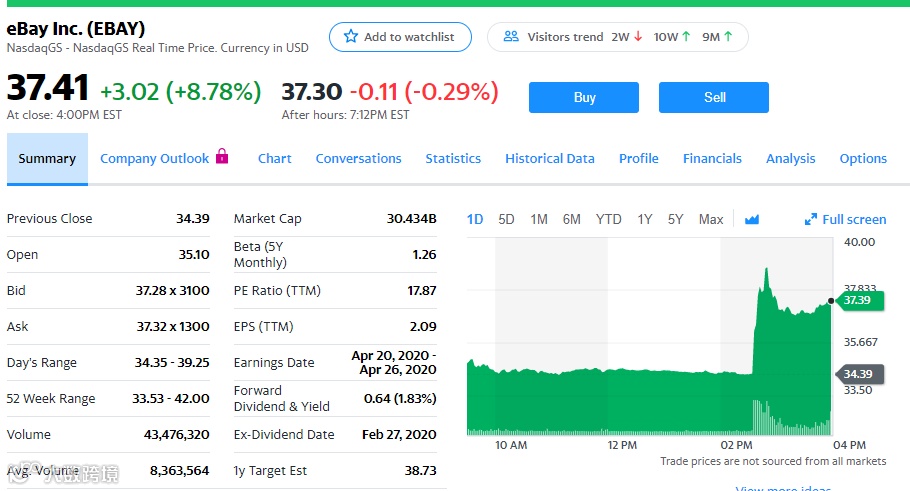The height and width of the screenshot is (491, 910).
Task: Select the 6M chart range
Action: pos(571,219)
